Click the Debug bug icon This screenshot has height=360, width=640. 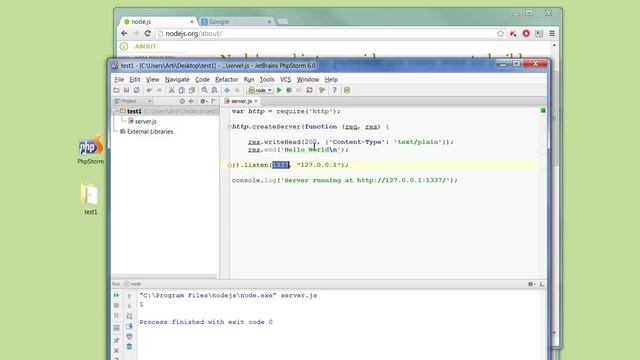tap(289, 90)
